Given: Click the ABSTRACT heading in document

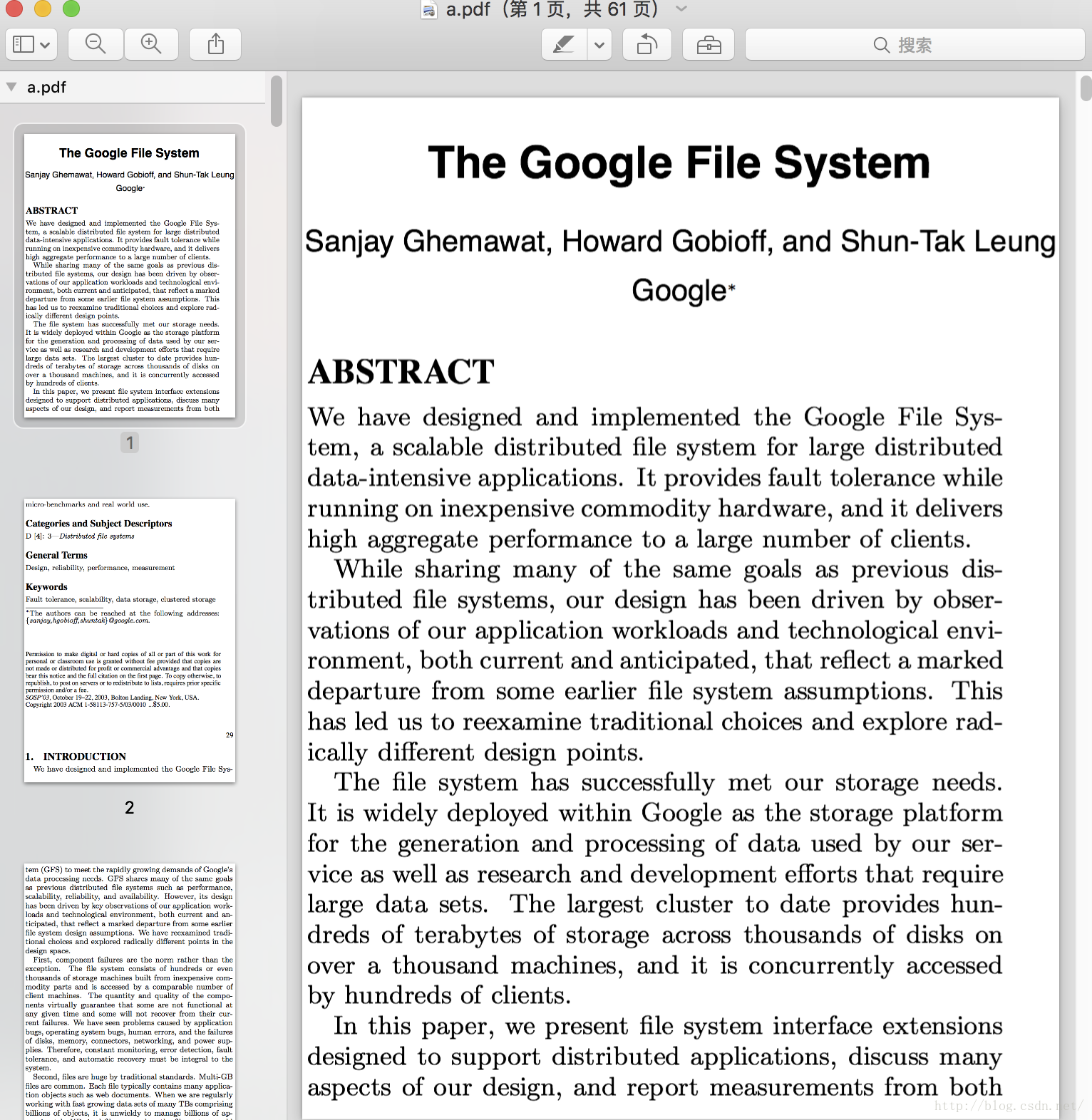Looking at the screenshot, I should pos(401,371).
